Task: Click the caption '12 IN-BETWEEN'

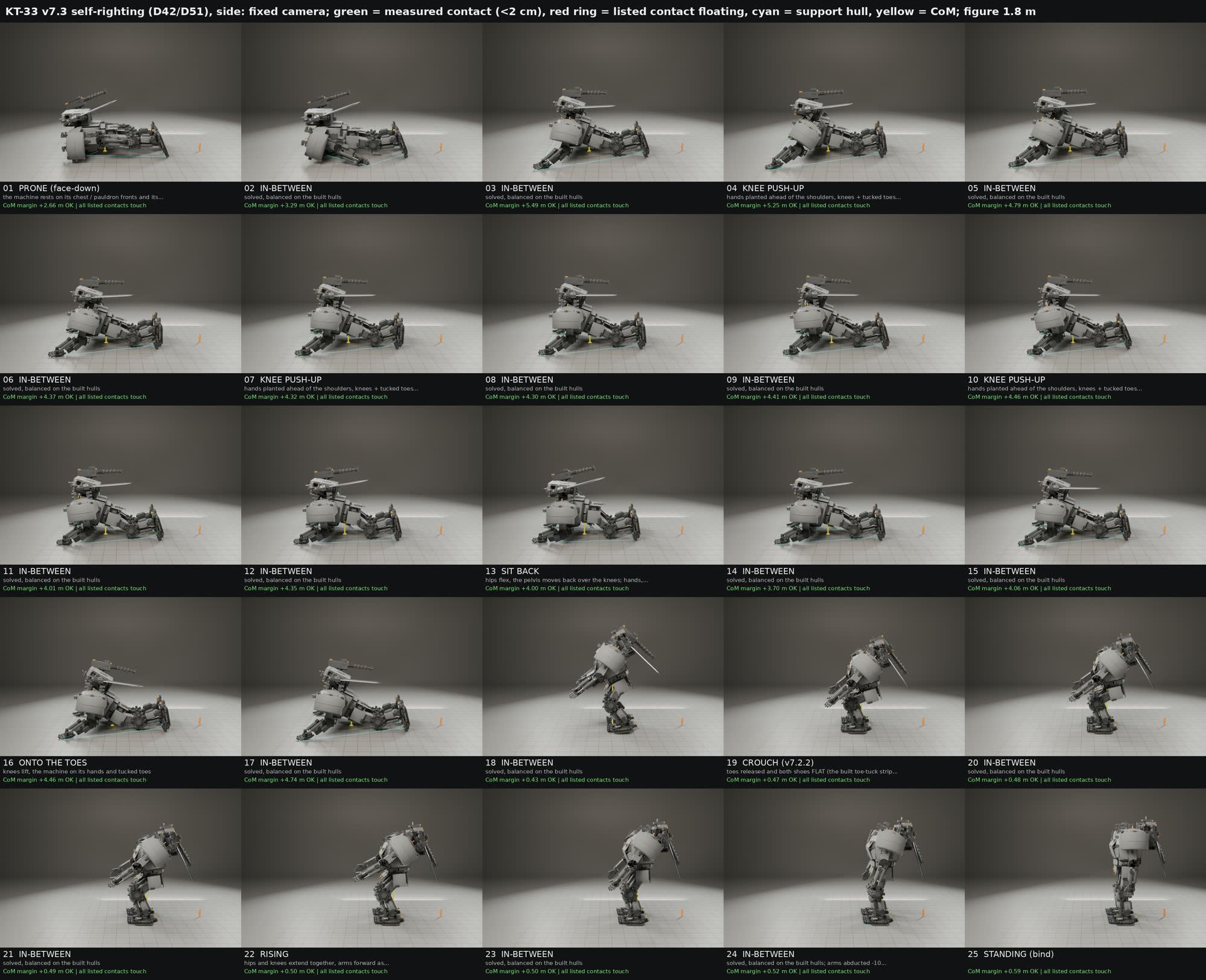Action: pos(278,571)
